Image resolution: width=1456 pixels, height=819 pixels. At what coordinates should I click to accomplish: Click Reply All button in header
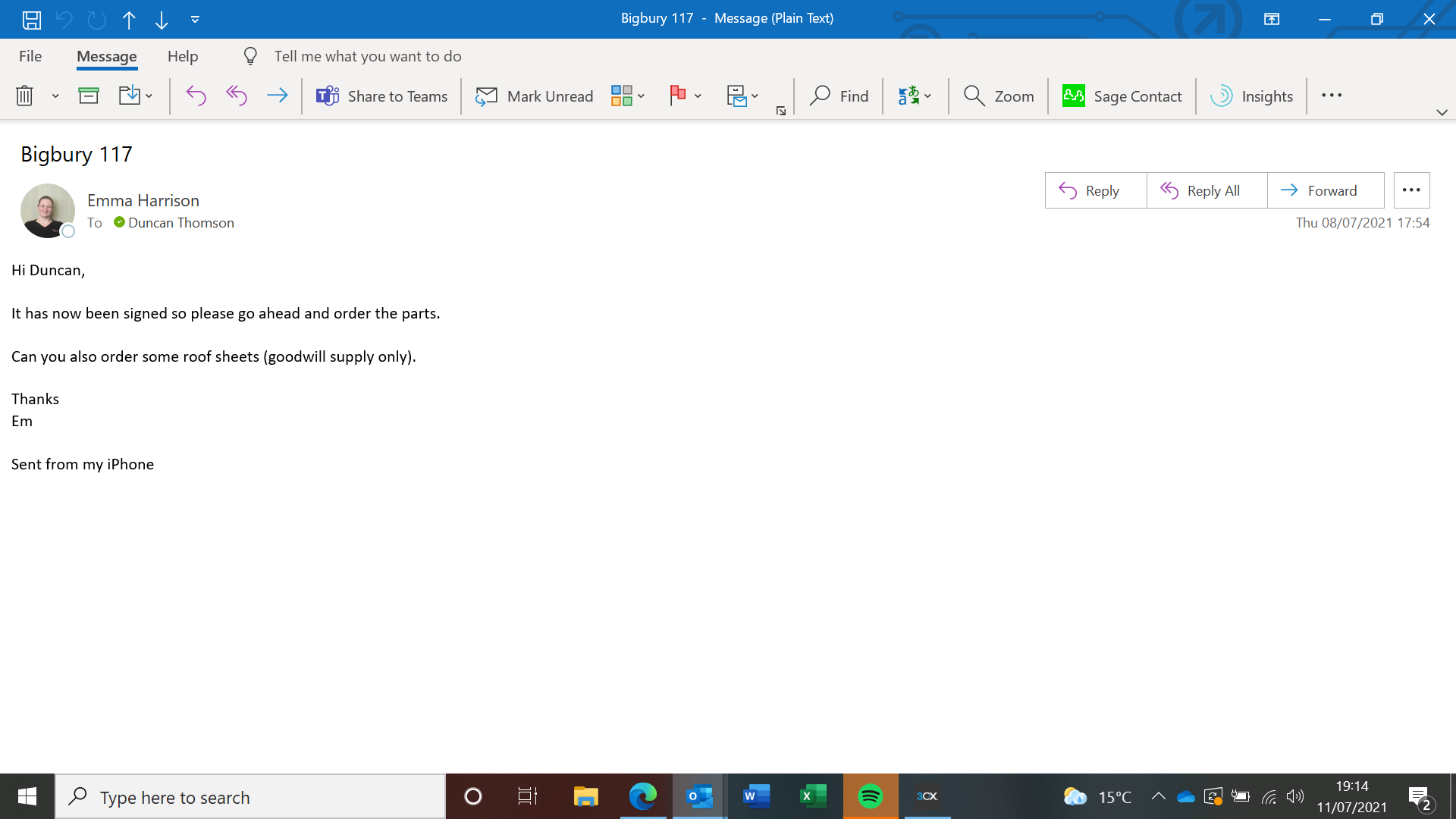[x=1207, y=190]
